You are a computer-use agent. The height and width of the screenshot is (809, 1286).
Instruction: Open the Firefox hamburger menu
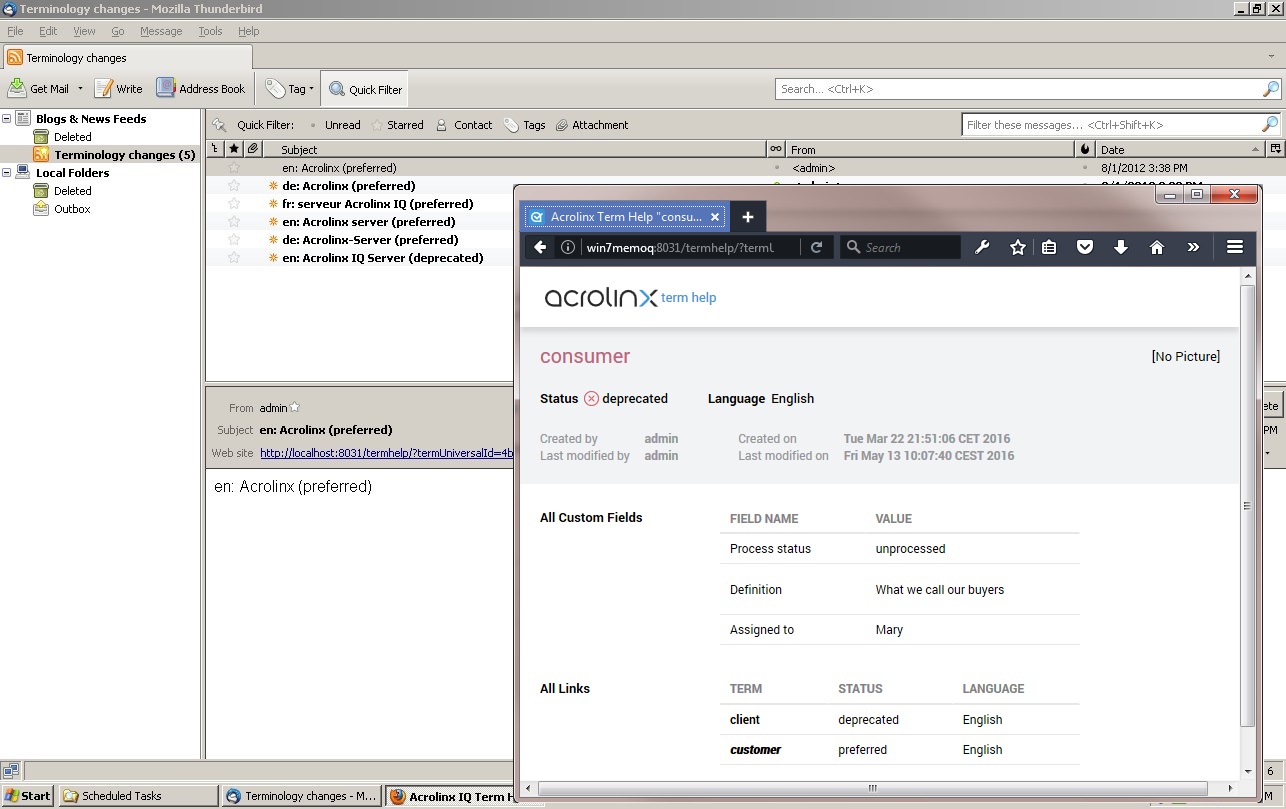tap(1235, 247)
